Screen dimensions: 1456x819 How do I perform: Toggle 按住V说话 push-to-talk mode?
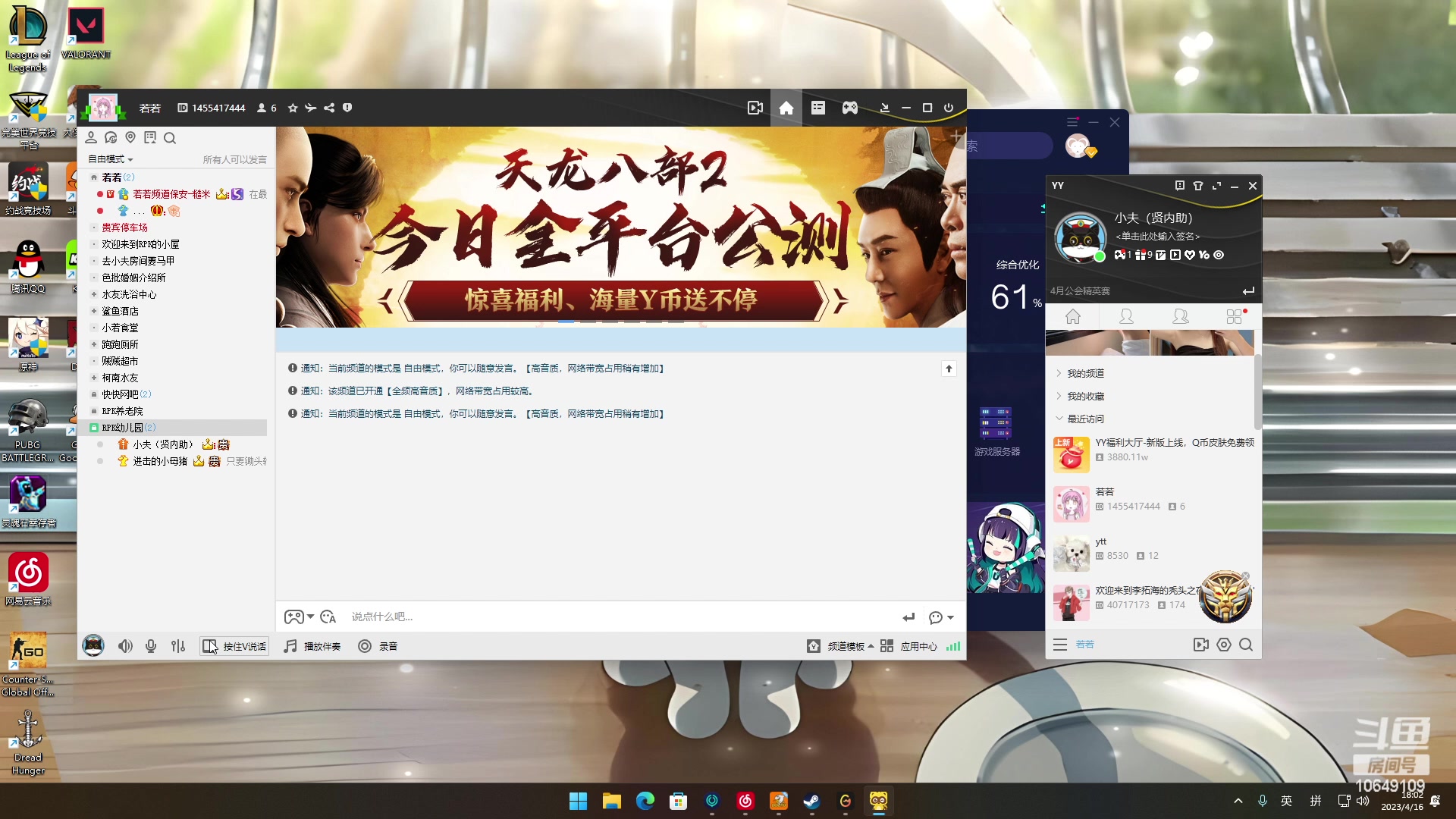234,646
